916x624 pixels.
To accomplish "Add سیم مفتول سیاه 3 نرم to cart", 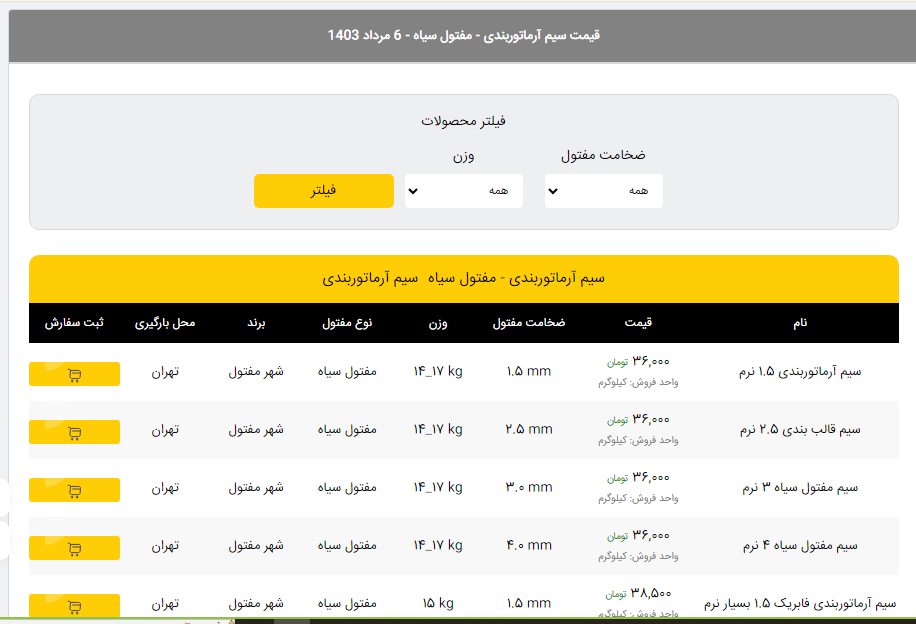I will 75,490.
